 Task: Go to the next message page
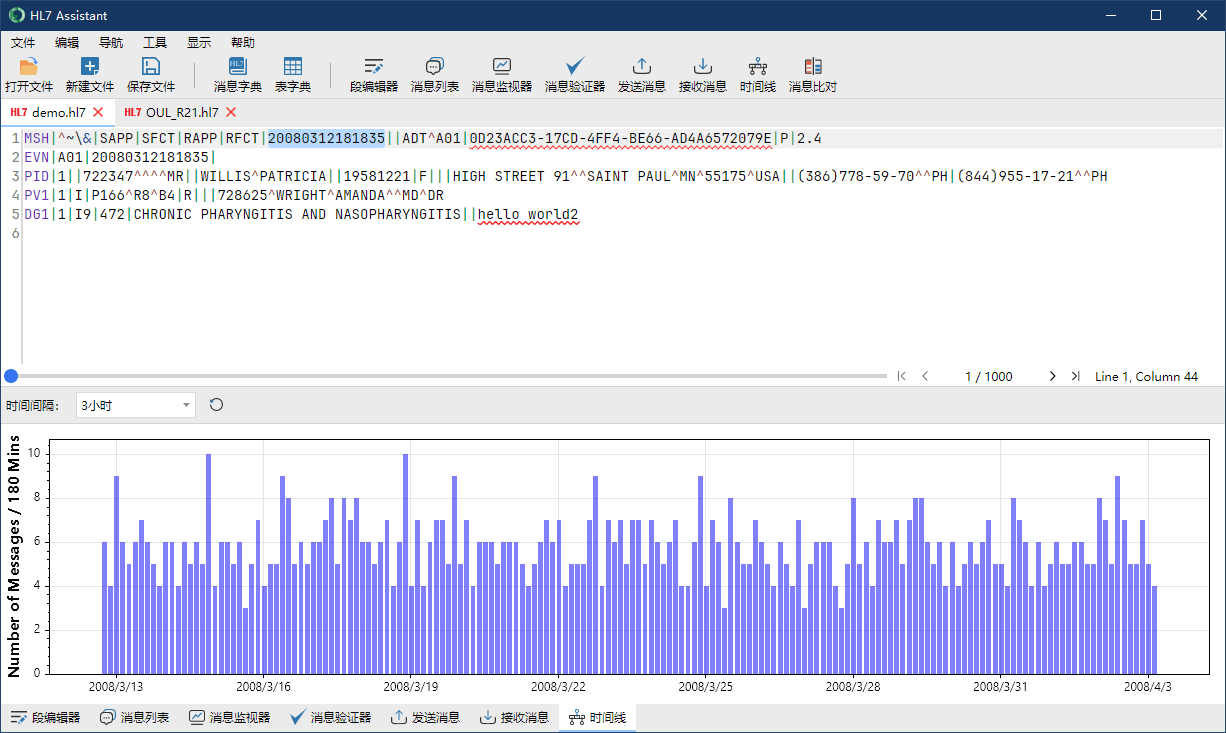coord(1052,376)
